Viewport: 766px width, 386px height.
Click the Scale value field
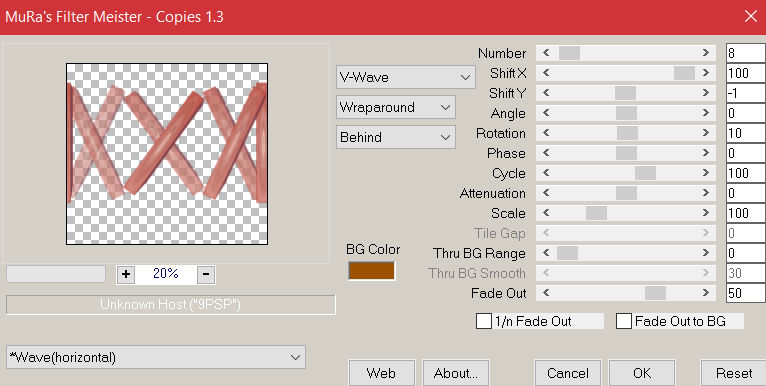click(x=745, y=213)
